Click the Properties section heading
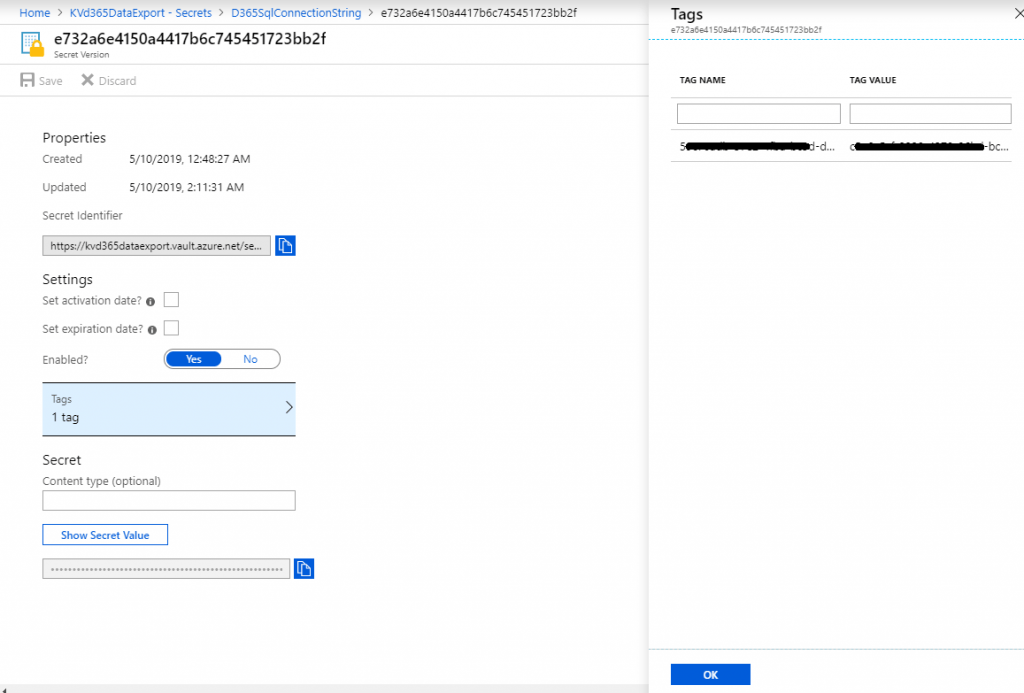1024x693 pixels. pos(74,138)
